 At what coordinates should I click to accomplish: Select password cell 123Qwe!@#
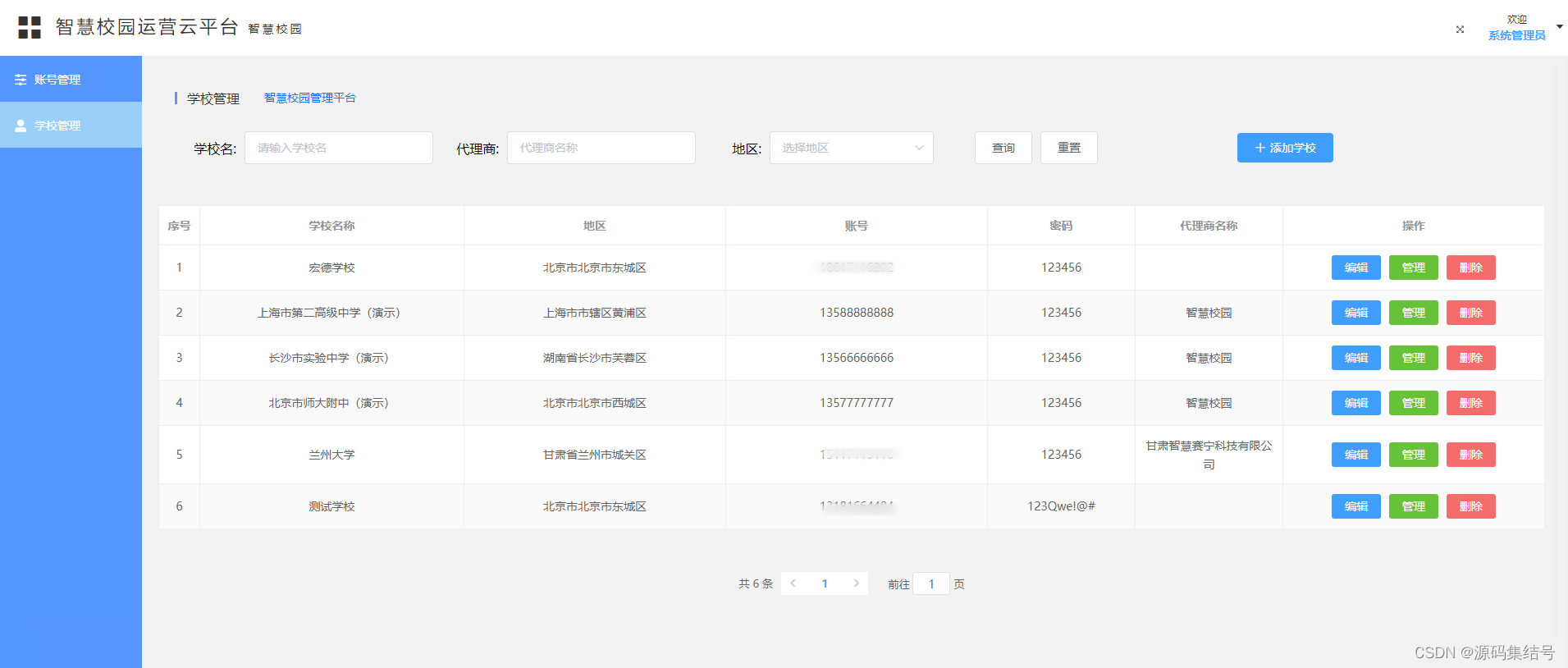pos(1061,506)
